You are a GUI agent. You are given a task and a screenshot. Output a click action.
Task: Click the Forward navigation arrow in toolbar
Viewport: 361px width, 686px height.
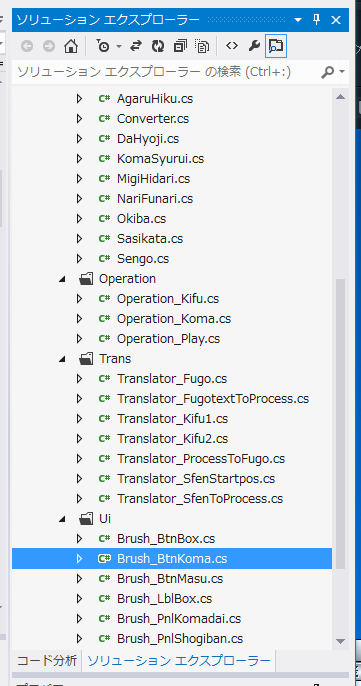[49, 46]
